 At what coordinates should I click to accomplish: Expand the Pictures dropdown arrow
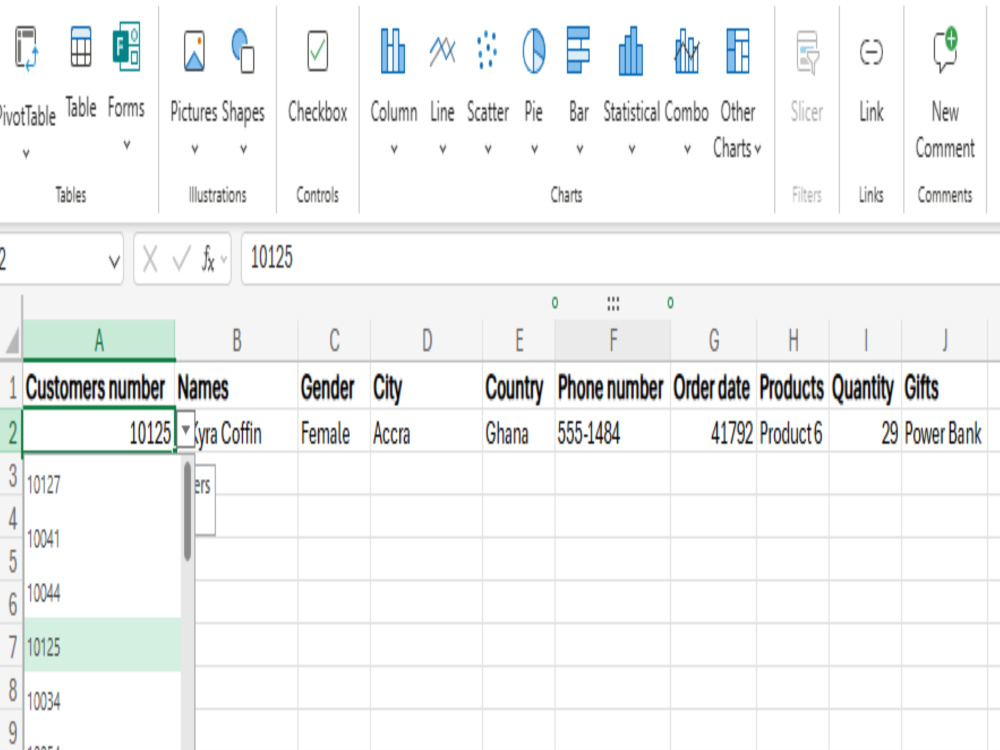coord(195,149)
